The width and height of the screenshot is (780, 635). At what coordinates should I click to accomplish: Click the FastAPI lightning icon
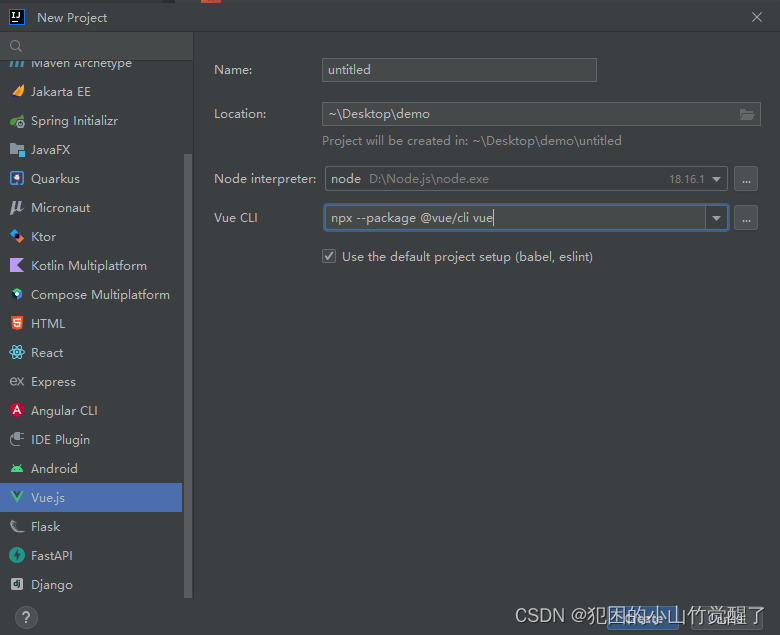[x=17, y=555]
